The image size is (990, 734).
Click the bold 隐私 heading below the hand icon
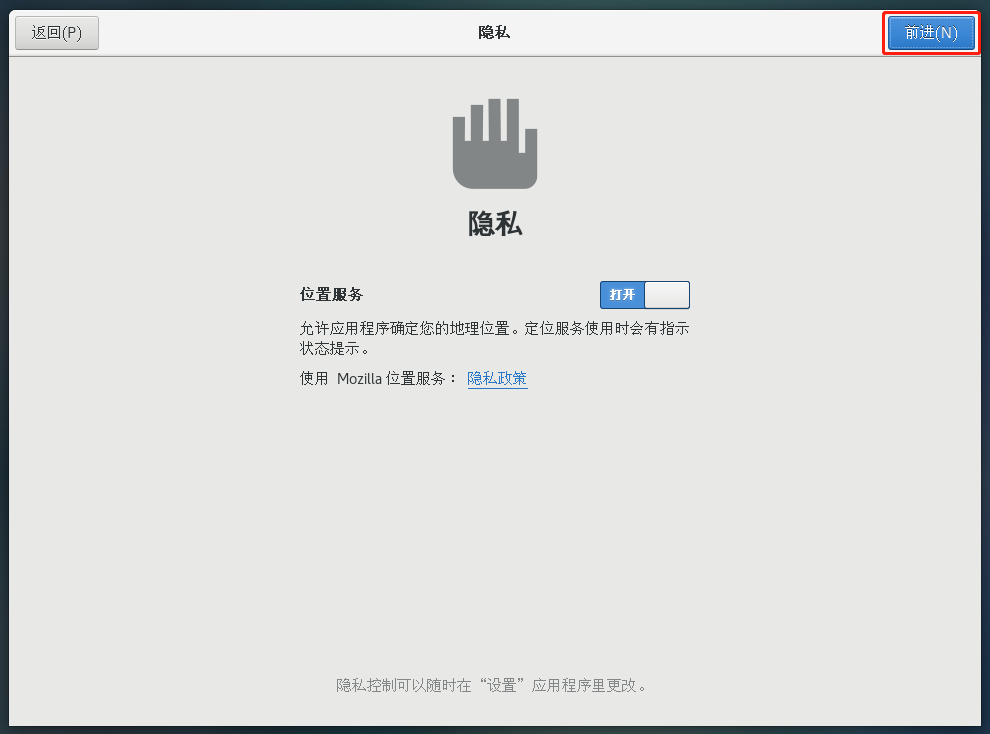(x=494, y=224)
